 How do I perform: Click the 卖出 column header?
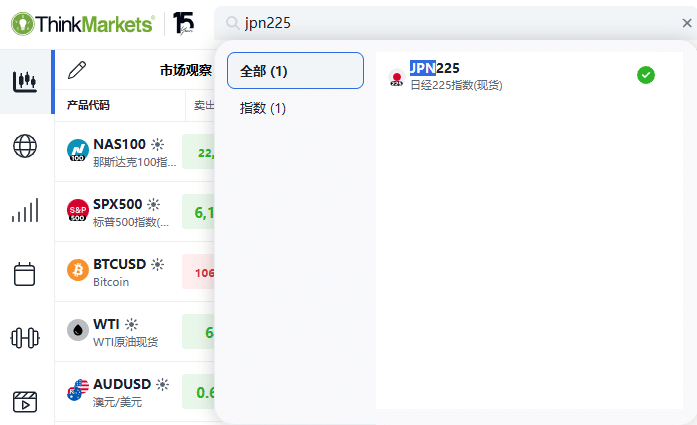204,105
